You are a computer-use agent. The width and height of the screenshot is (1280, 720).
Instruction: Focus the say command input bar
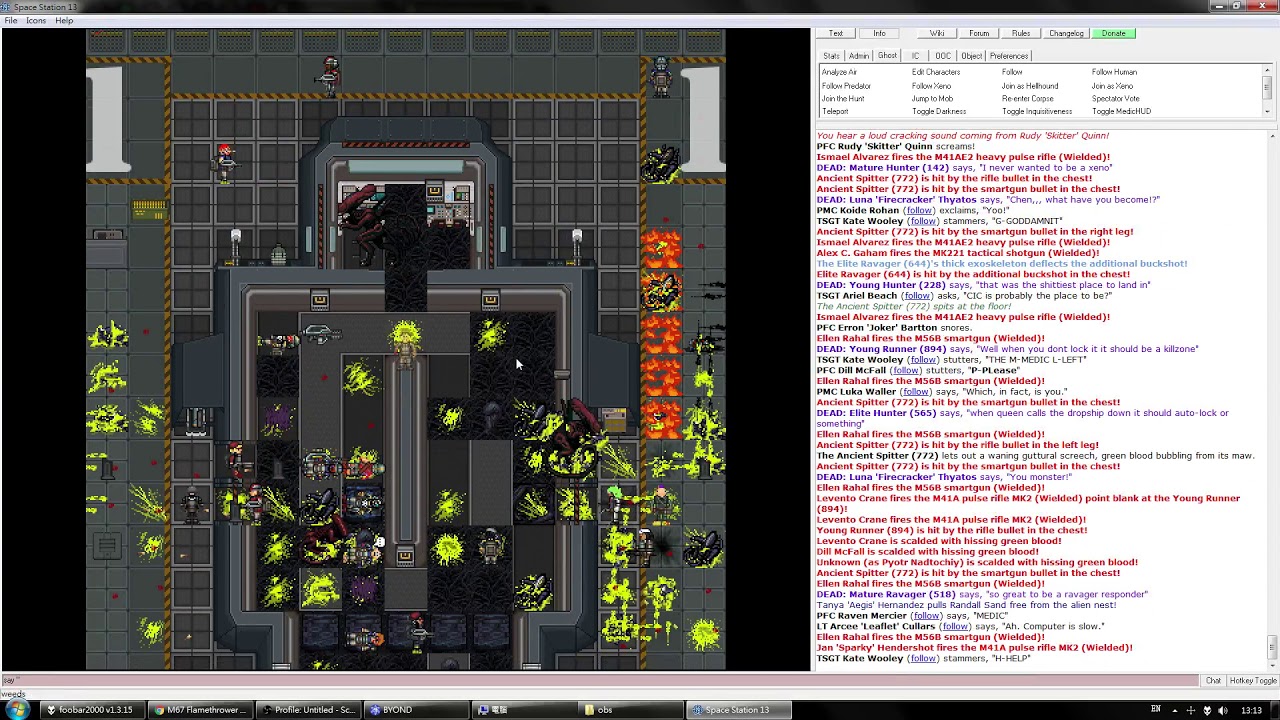click(x=600, y=681)
